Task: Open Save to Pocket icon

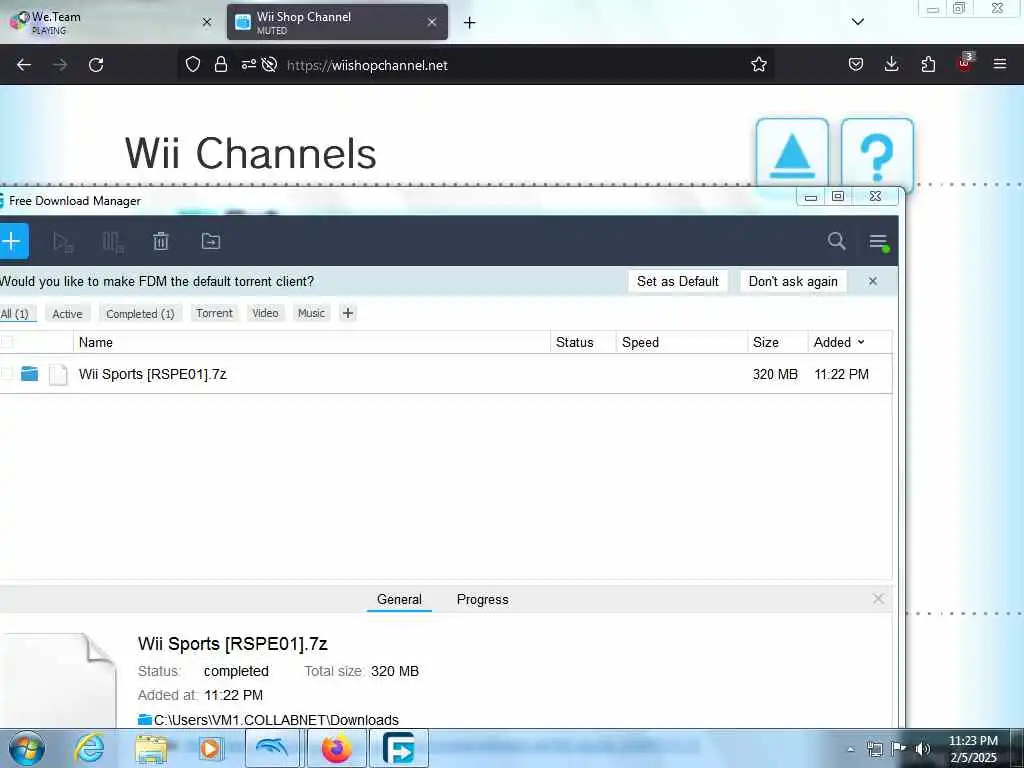Action: [x=856, y=64]
